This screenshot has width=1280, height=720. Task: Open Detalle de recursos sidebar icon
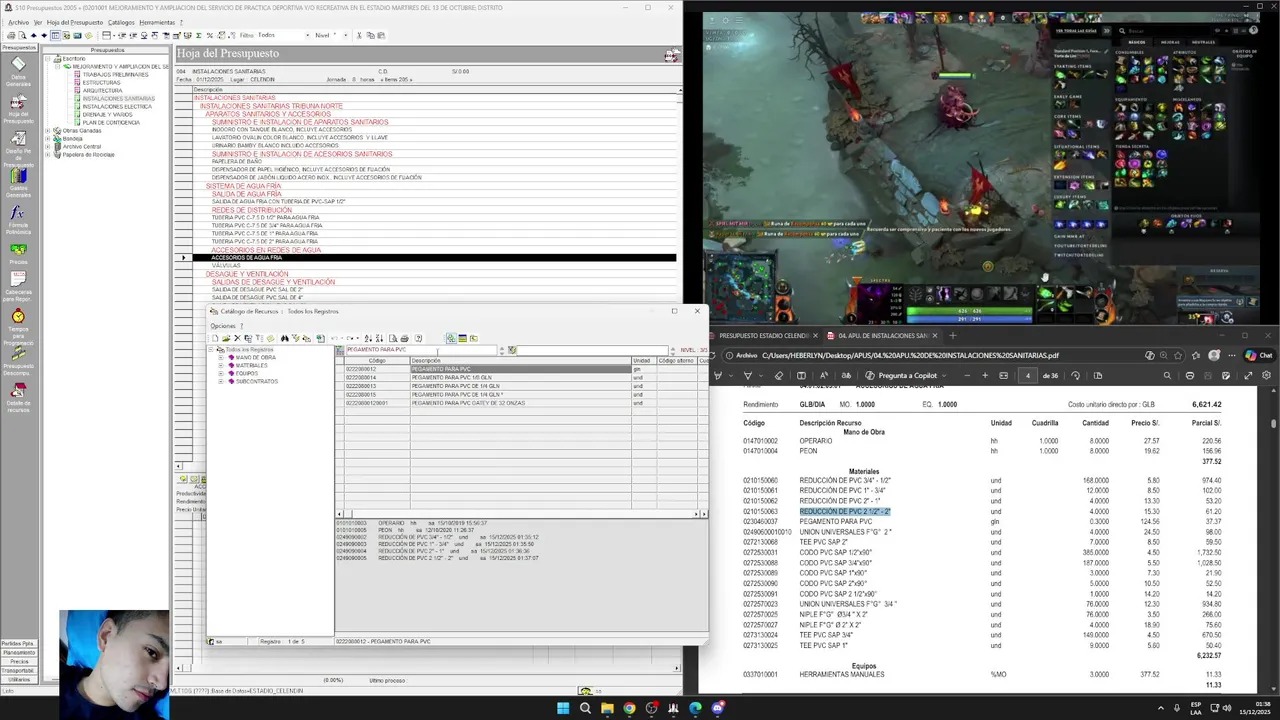click(18, 397)
